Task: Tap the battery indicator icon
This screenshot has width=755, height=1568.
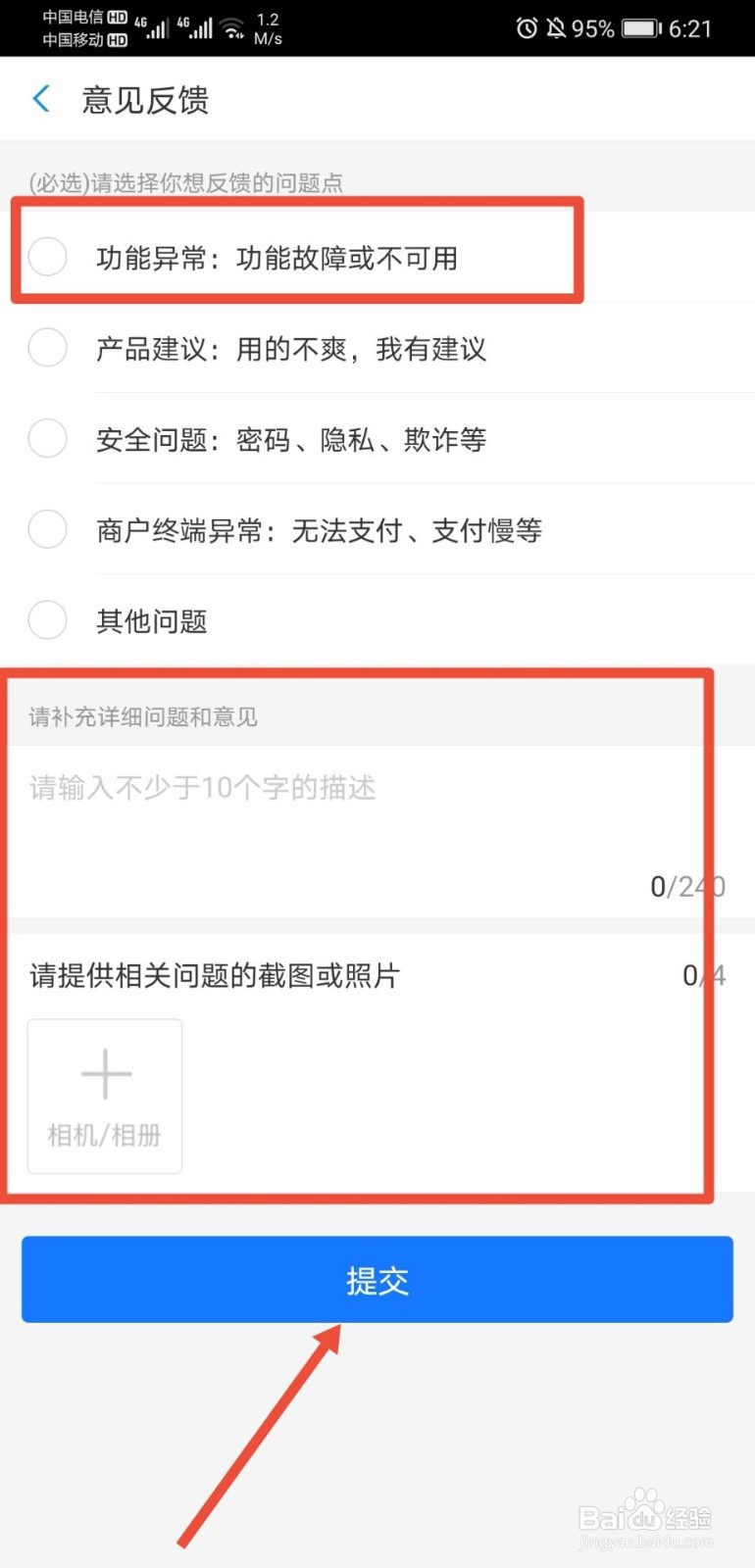Action: 642,28
